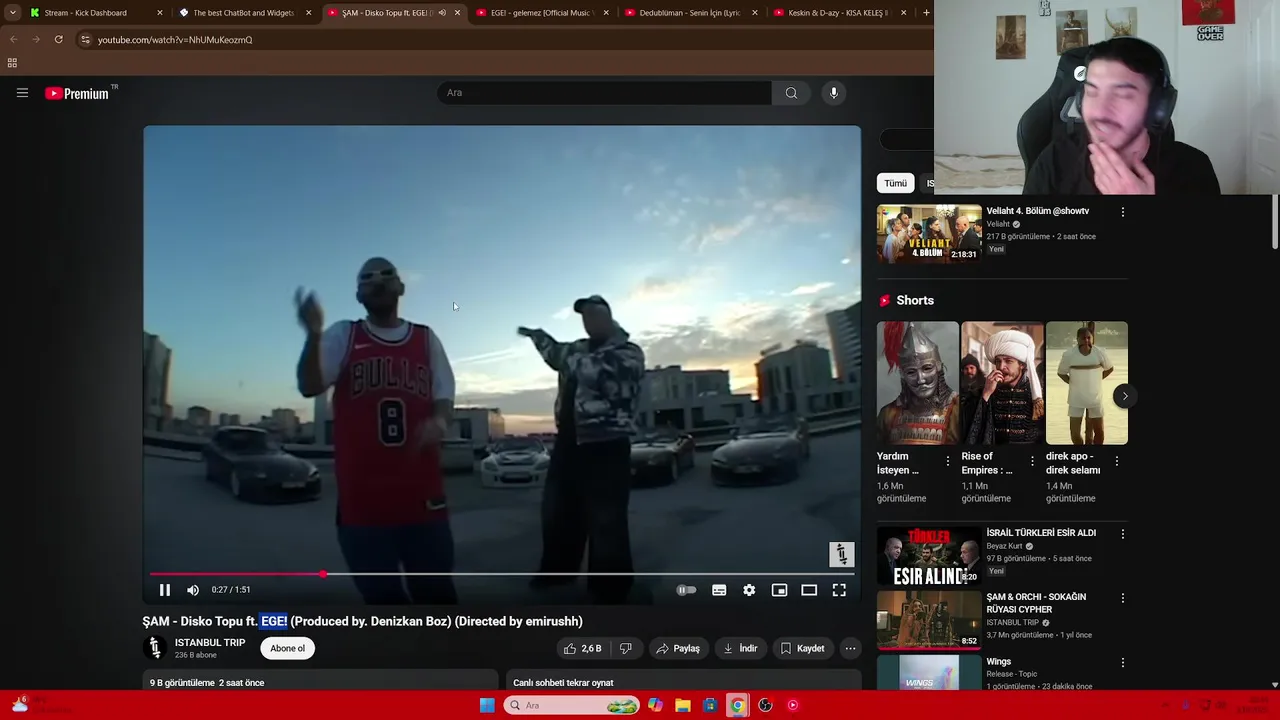
Task: Open YouTube hamburger guide menu
Action: click(22, 93)
